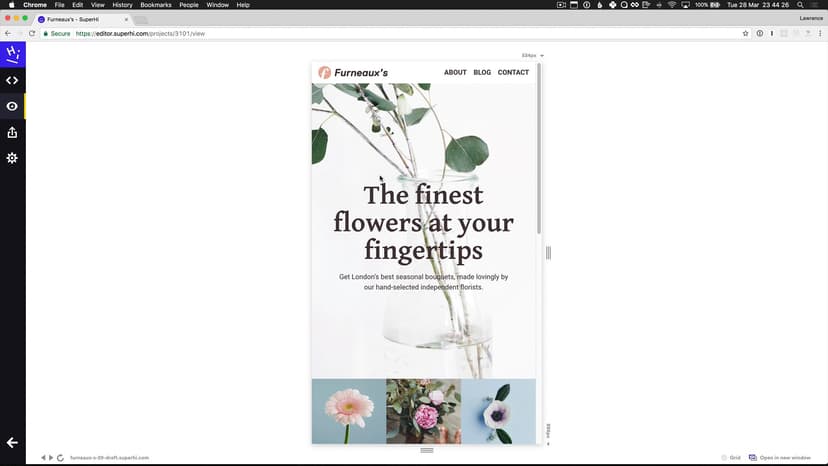Bookmark page with the star icon

[x=745, y=33]
